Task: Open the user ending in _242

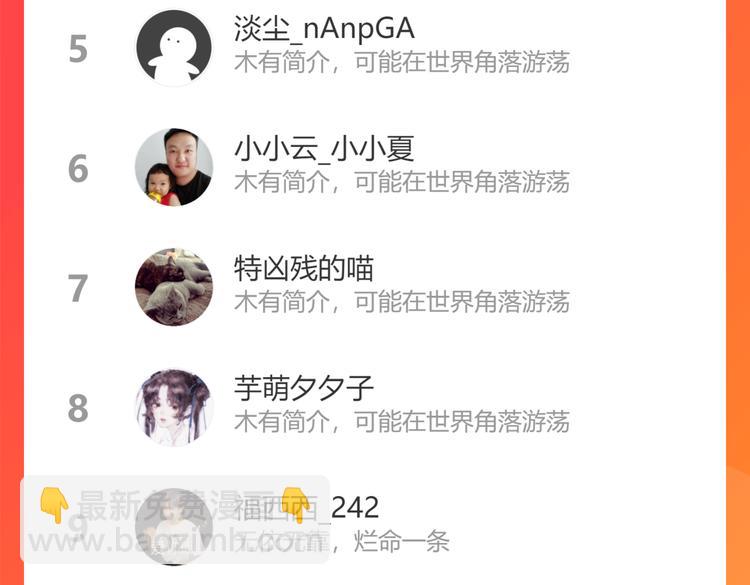Action: pyautogui.click(x=306, y=508)
